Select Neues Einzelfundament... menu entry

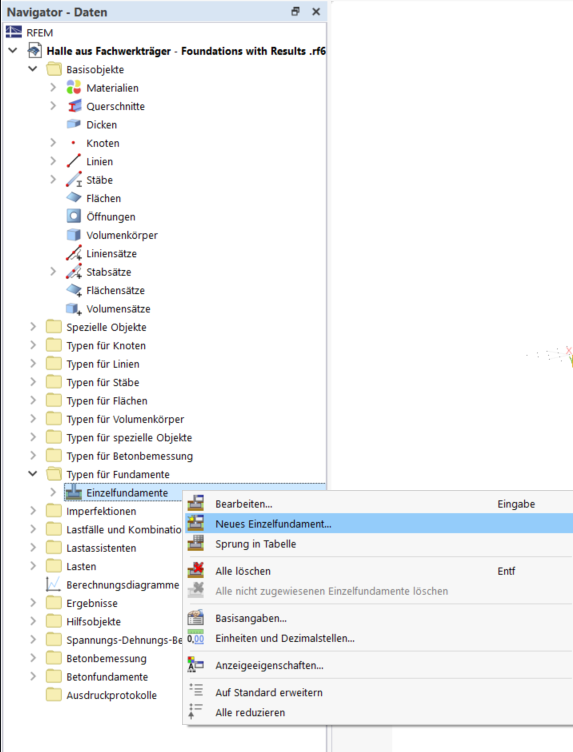pyautogui.click(x=379, y=524)
